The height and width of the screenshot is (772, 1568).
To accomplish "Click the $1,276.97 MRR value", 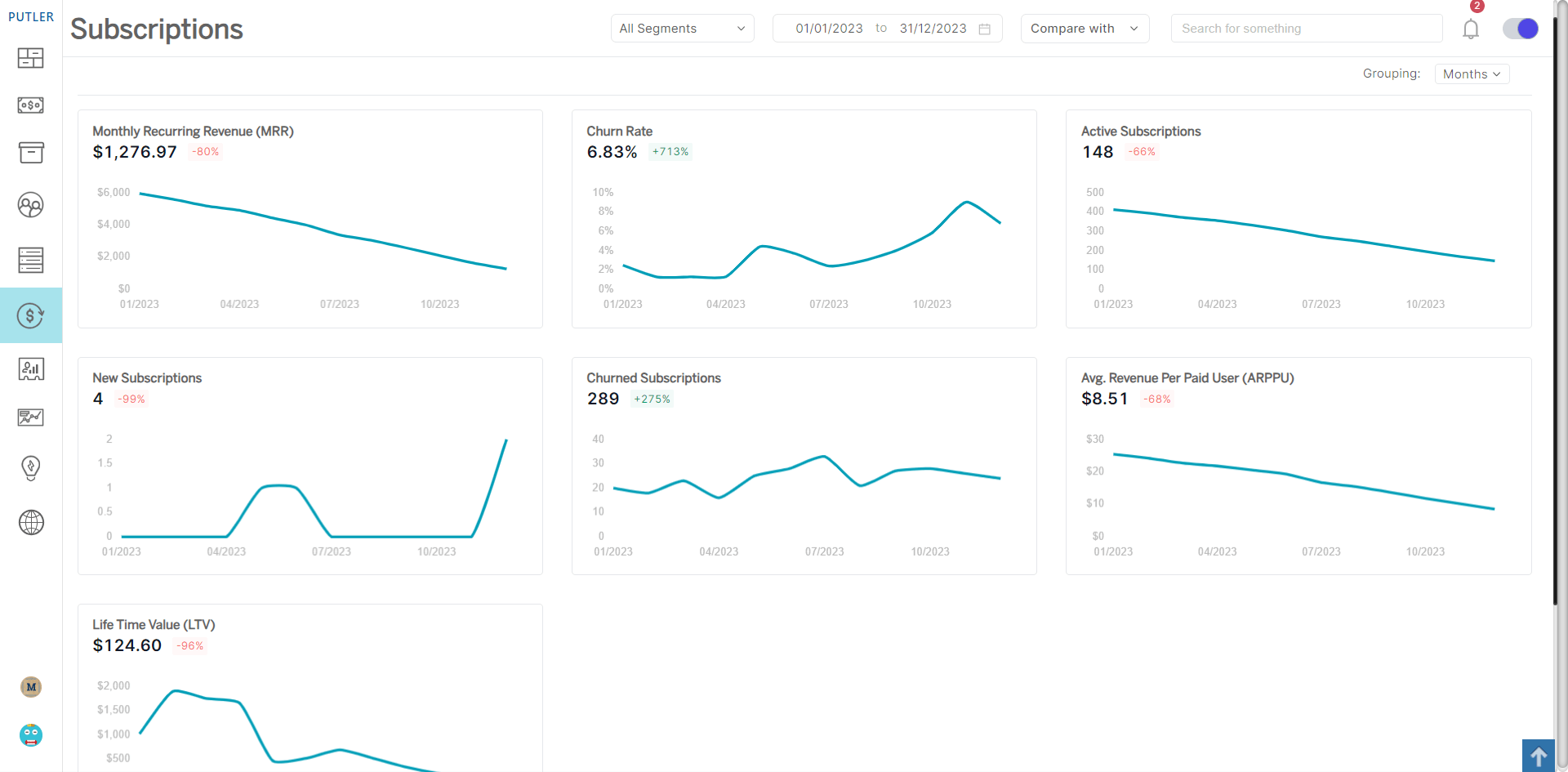I will tap(135, 152).
